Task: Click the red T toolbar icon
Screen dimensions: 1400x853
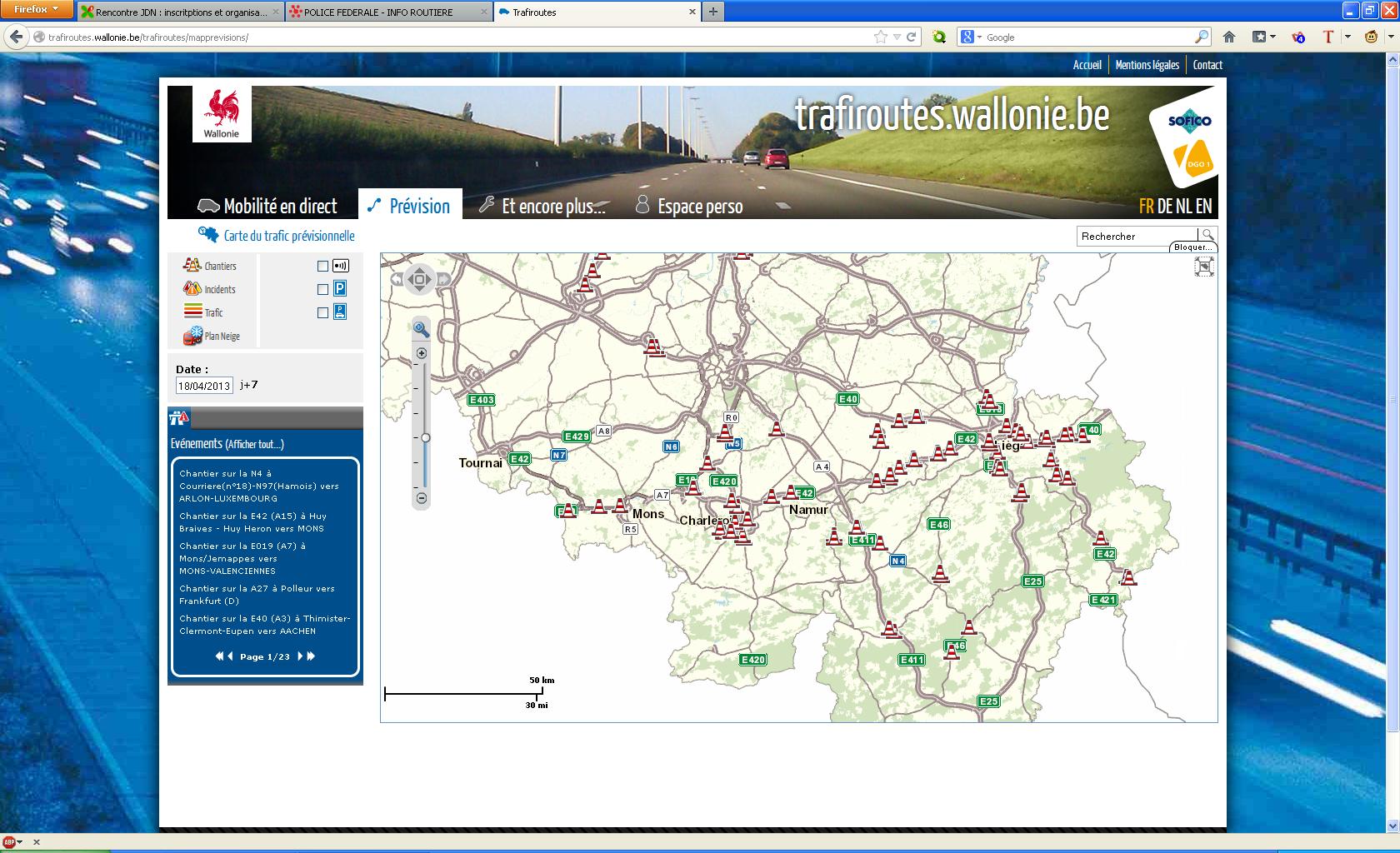Action: (1328, 37)
